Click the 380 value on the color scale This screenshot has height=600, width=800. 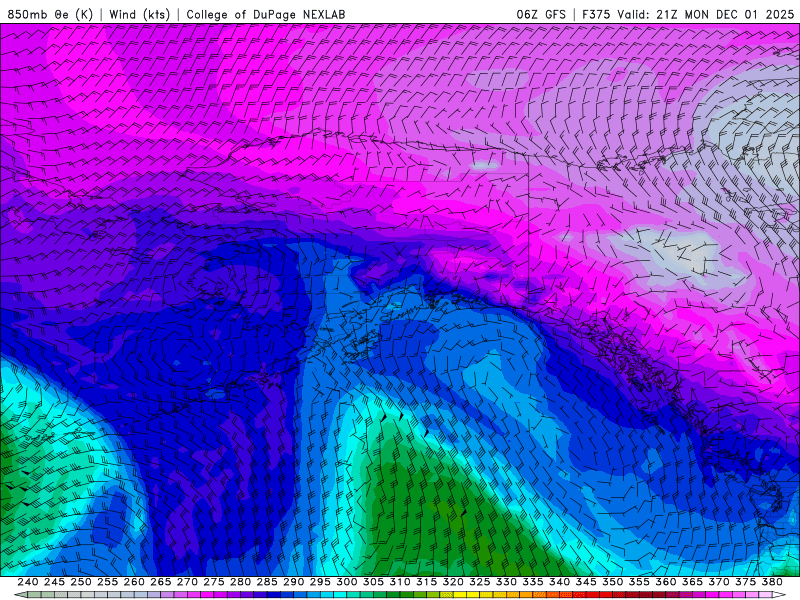pyautogui.click(x=772, y=582)
